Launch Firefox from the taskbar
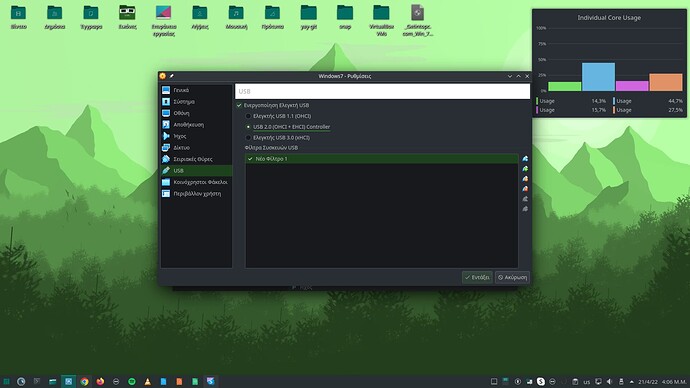 100,381
